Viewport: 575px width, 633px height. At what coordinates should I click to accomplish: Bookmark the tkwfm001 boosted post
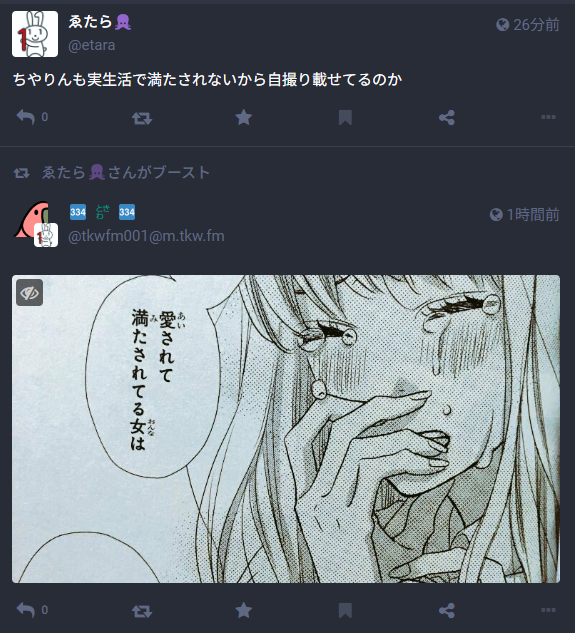point(345,611)
